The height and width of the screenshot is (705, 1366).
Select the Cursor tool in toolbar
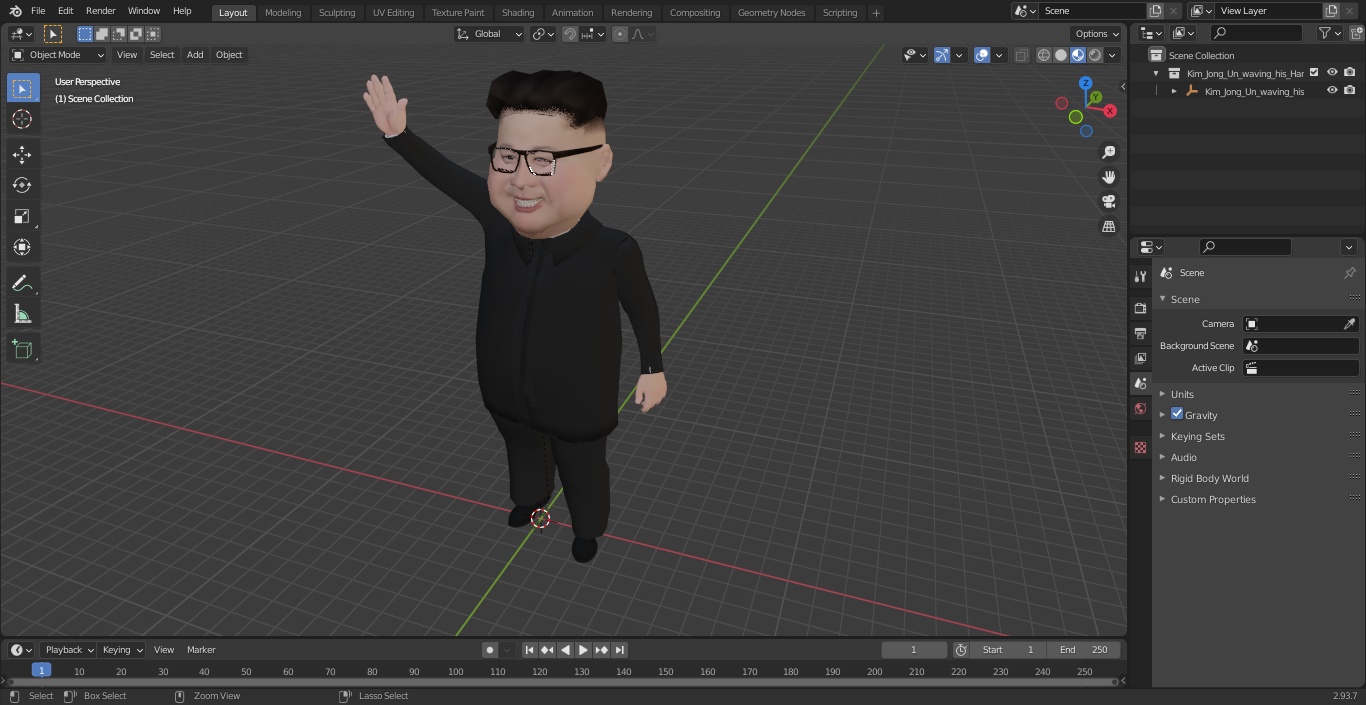(22, 119)
